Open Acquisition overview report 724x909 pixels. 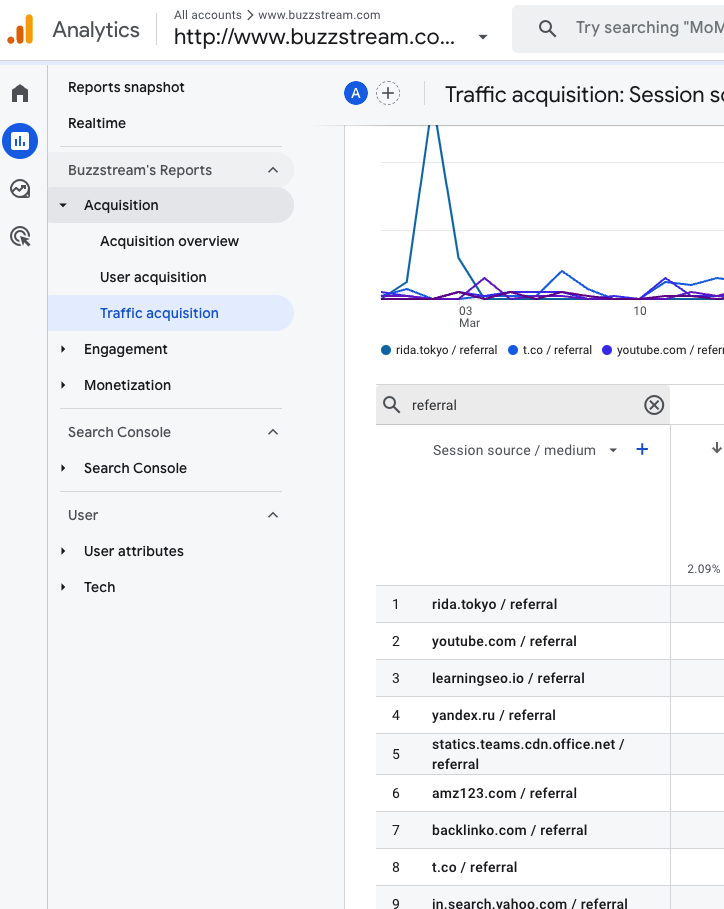(169, 241)
